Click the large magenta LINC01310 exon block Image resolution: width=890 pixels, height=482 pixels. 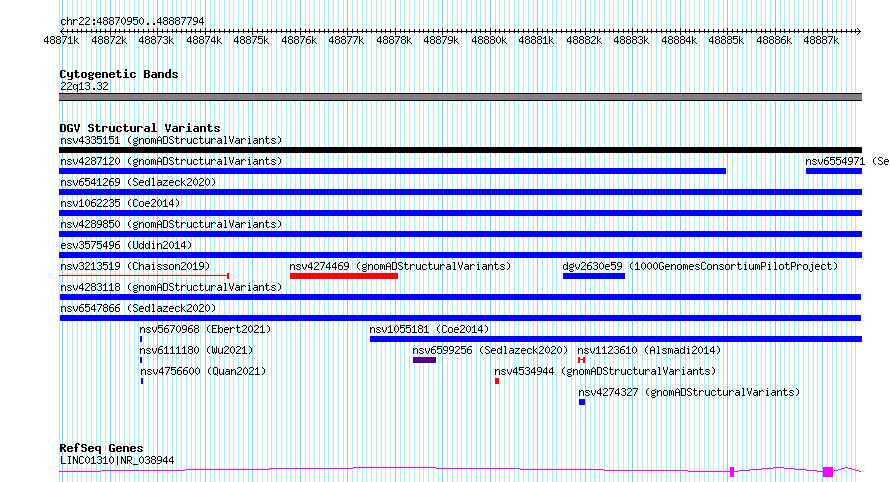tap(828, 472)
